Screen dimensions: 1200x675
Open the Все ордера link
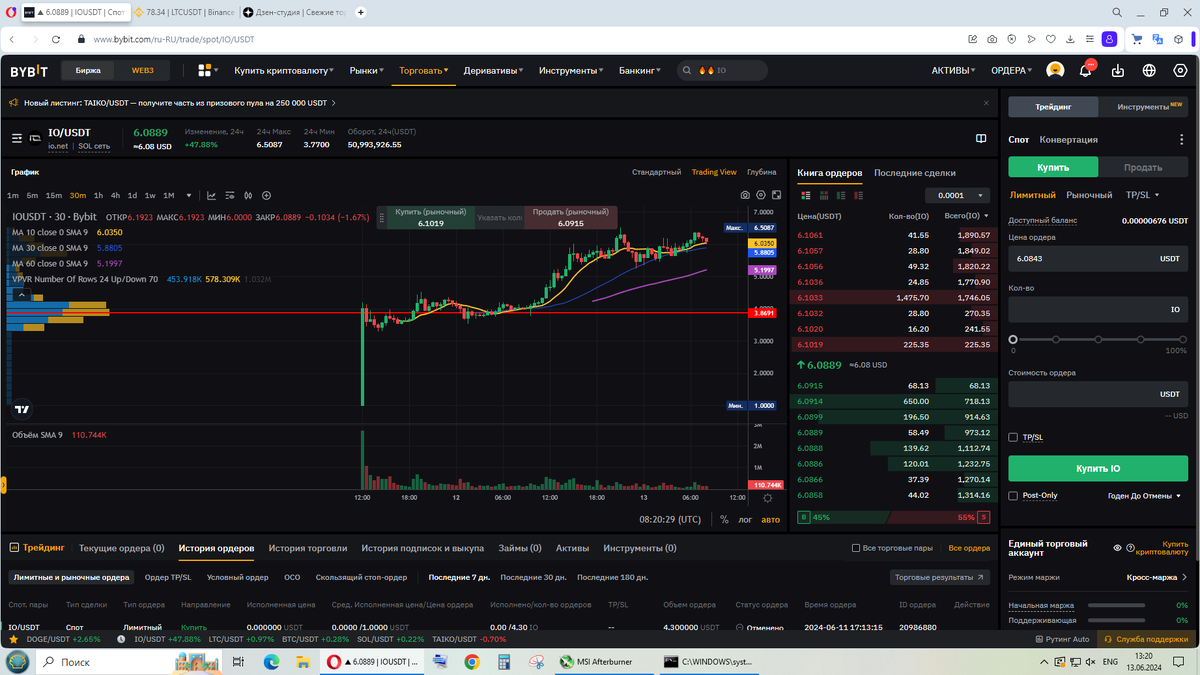click(x=969, y=548)
